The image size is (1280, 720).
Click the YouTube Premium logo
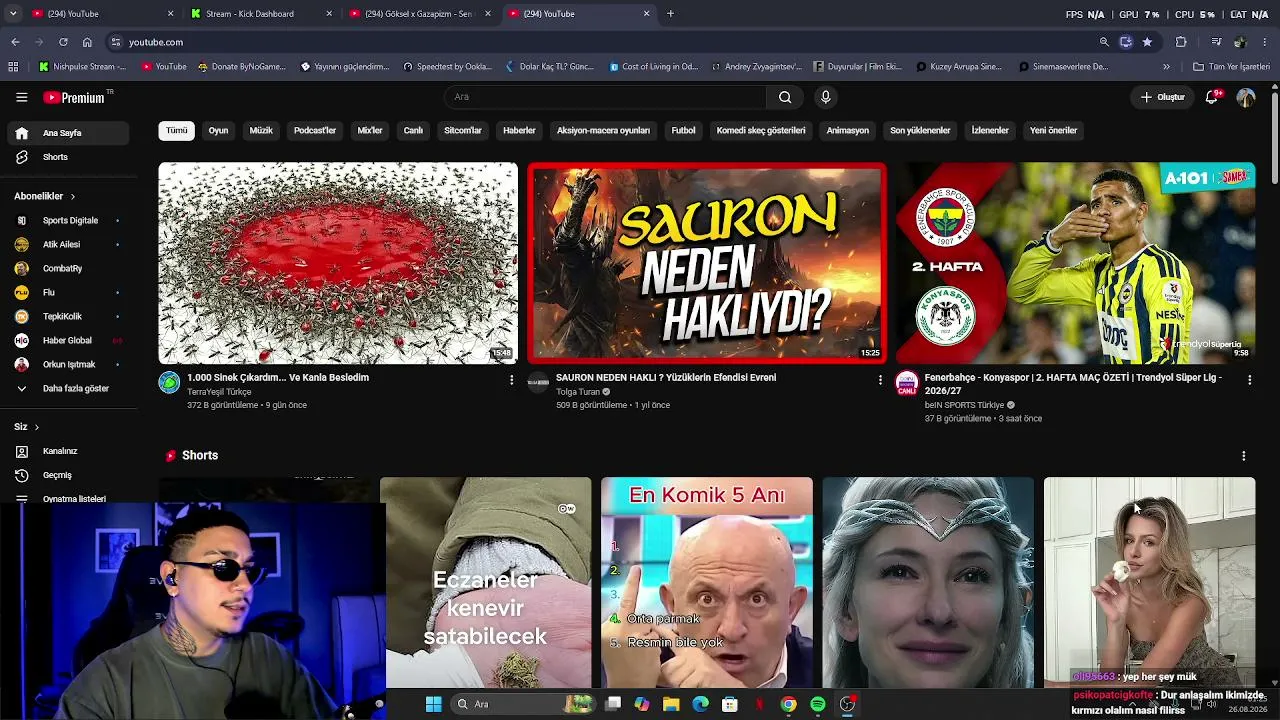(74, 97)
